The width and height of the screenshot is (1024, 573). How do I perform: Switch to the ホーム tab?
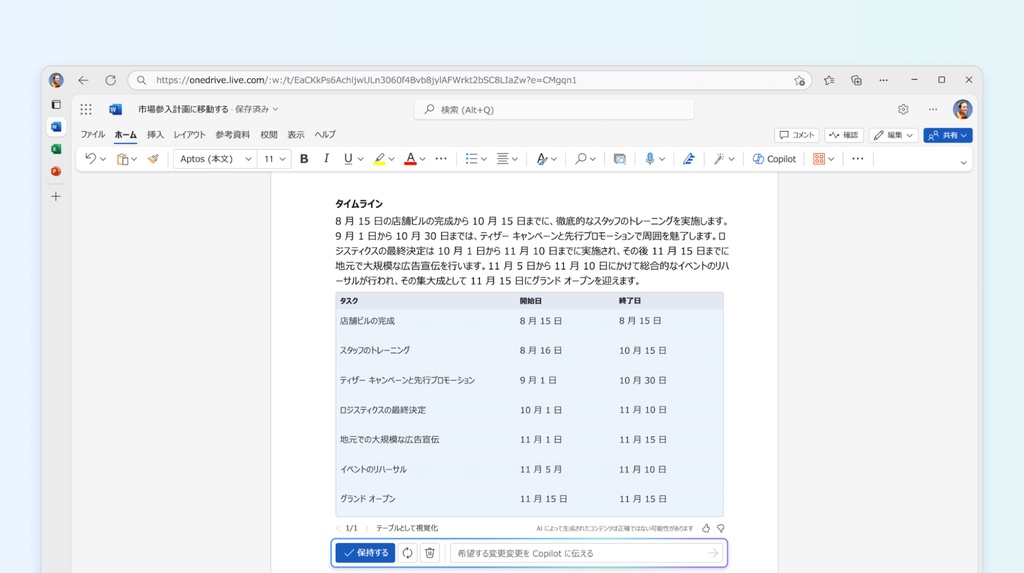pyautogui.click(x=125, y=135)
